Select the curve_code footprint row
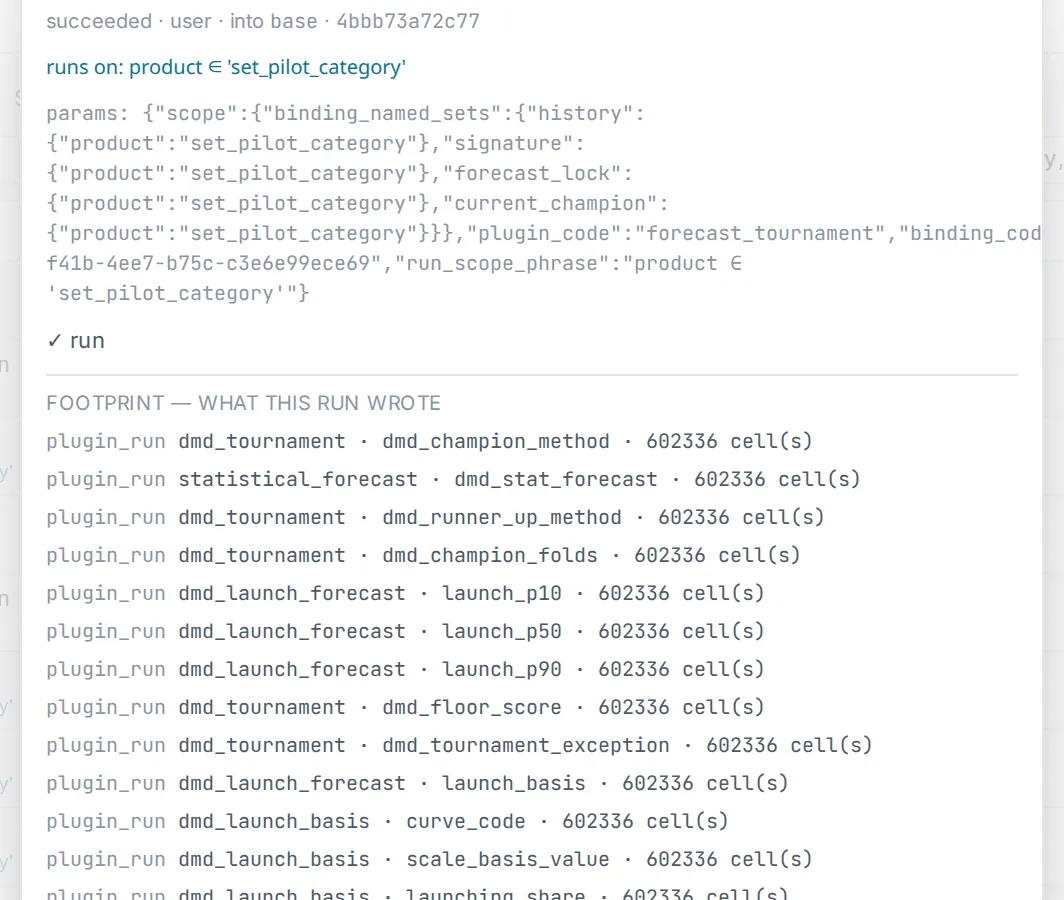 [387, 821]
